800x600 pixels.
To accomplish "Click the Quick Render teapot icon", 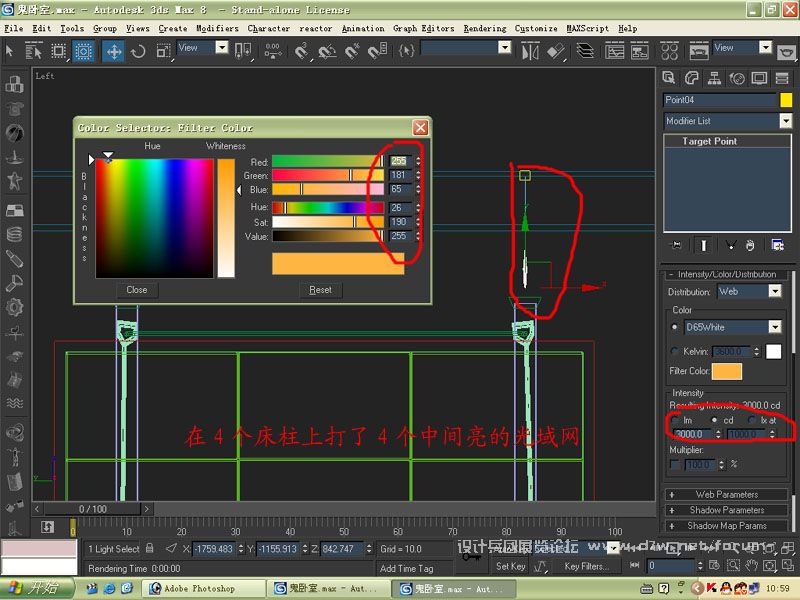I will point(786,52).
